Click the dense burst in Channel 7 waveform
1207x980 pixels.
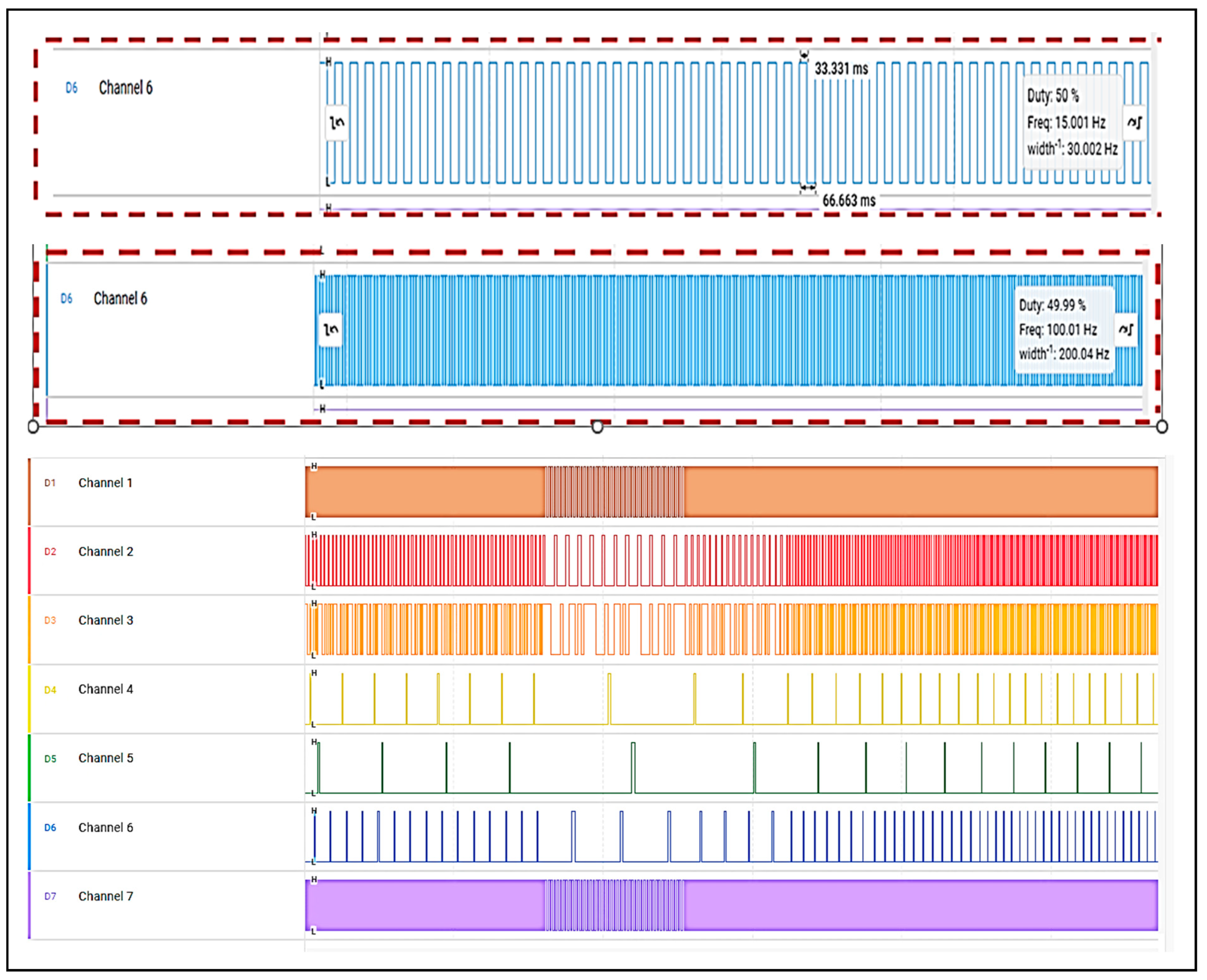[614, 905]
